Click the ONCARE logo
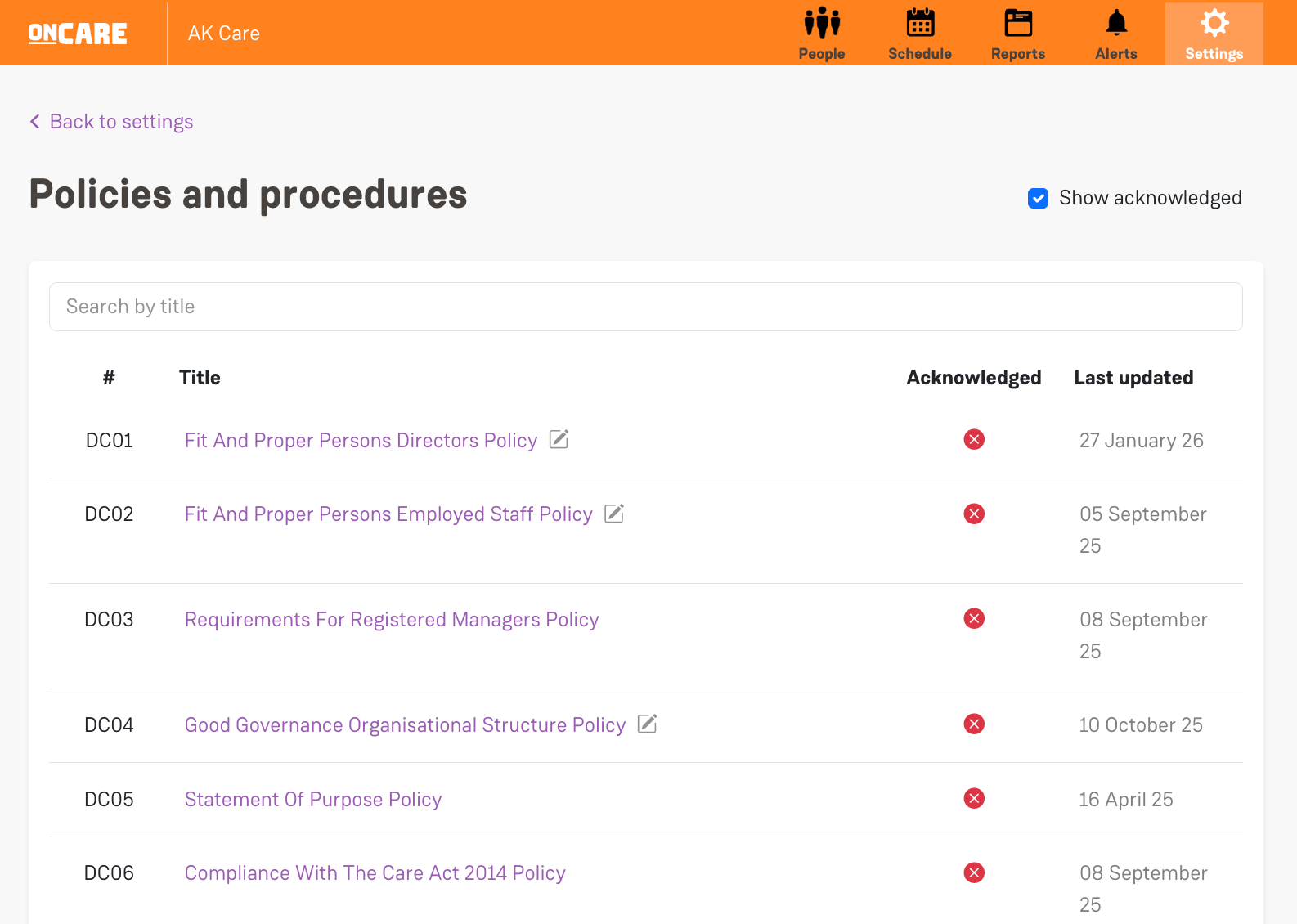Viewport: 1297px width, 924px height. [x=78, y=34]
